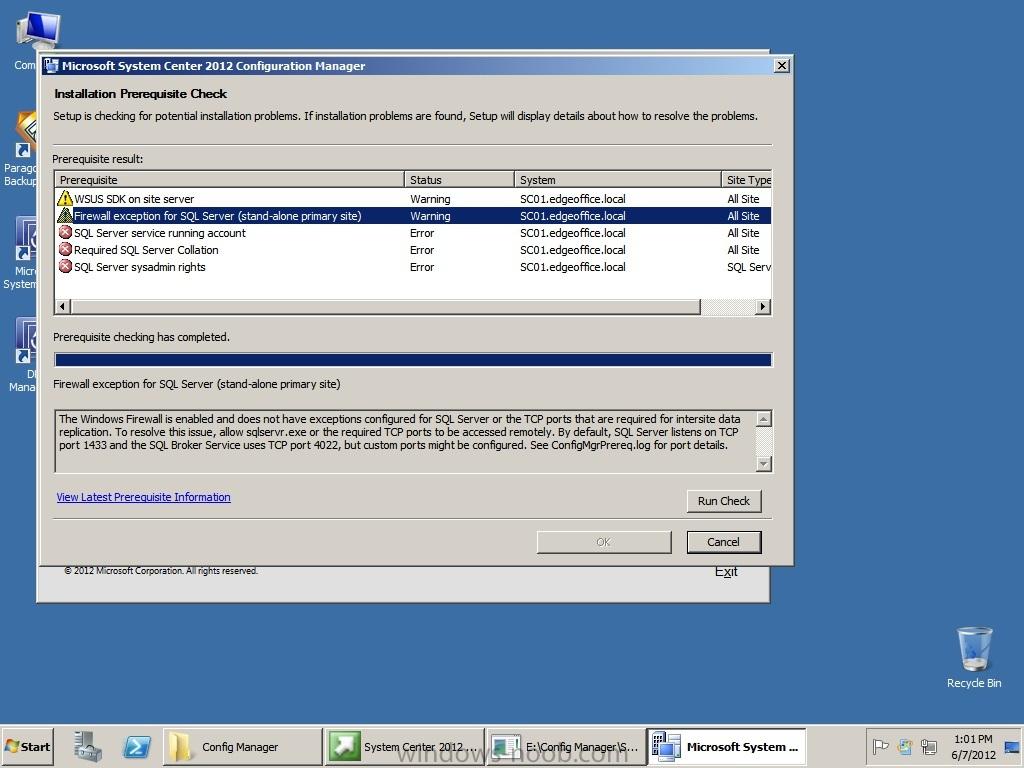
Task: Launch Windows PowerShell from the taskbar
Action: [137, 746]
